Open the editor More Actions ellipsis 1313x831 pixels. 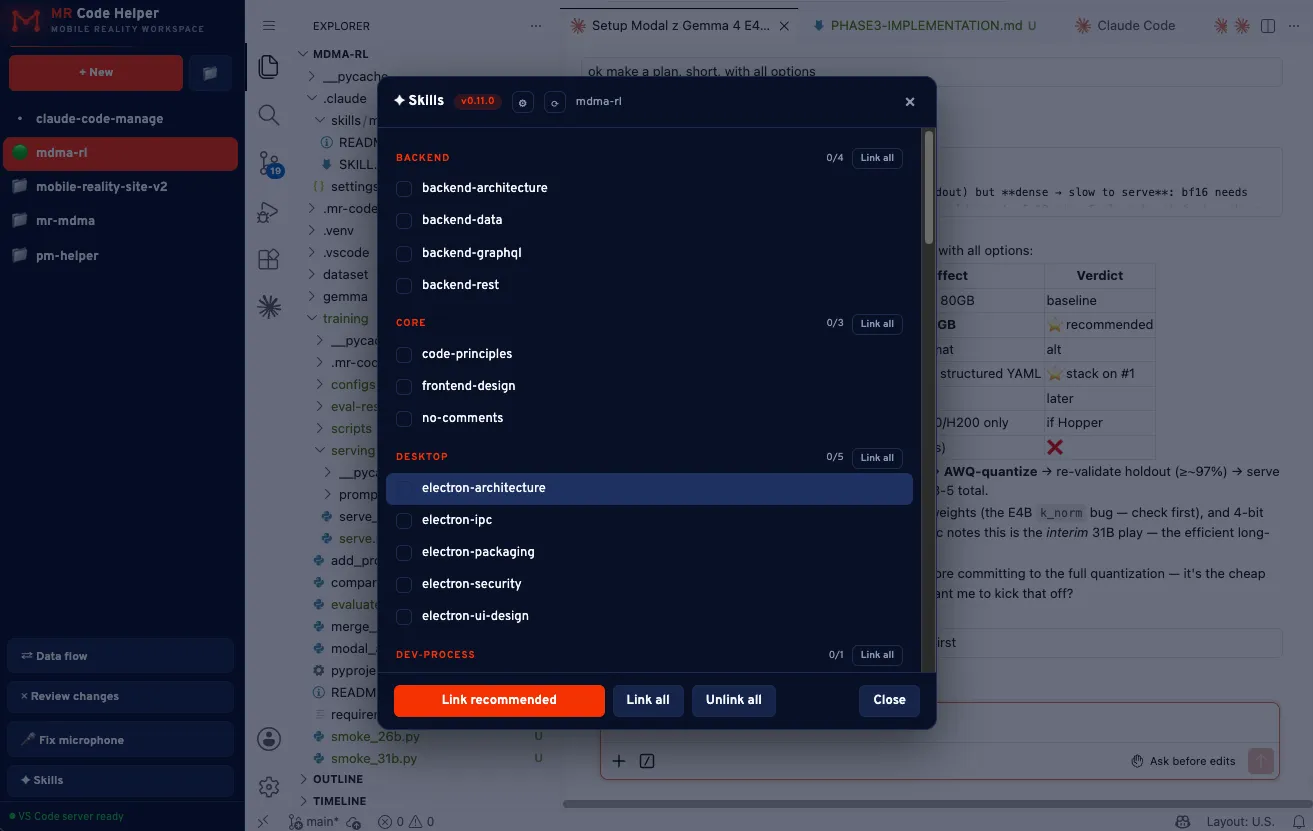pos(1295,26)
